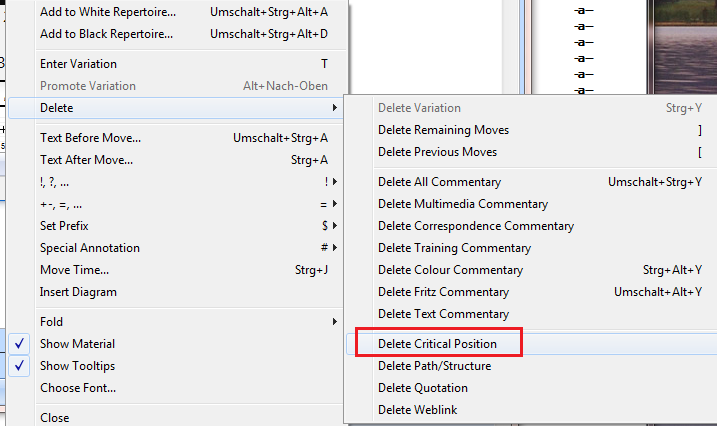Select Delete Weblink entry
This screenshot has width=717, height=426.
417,410
